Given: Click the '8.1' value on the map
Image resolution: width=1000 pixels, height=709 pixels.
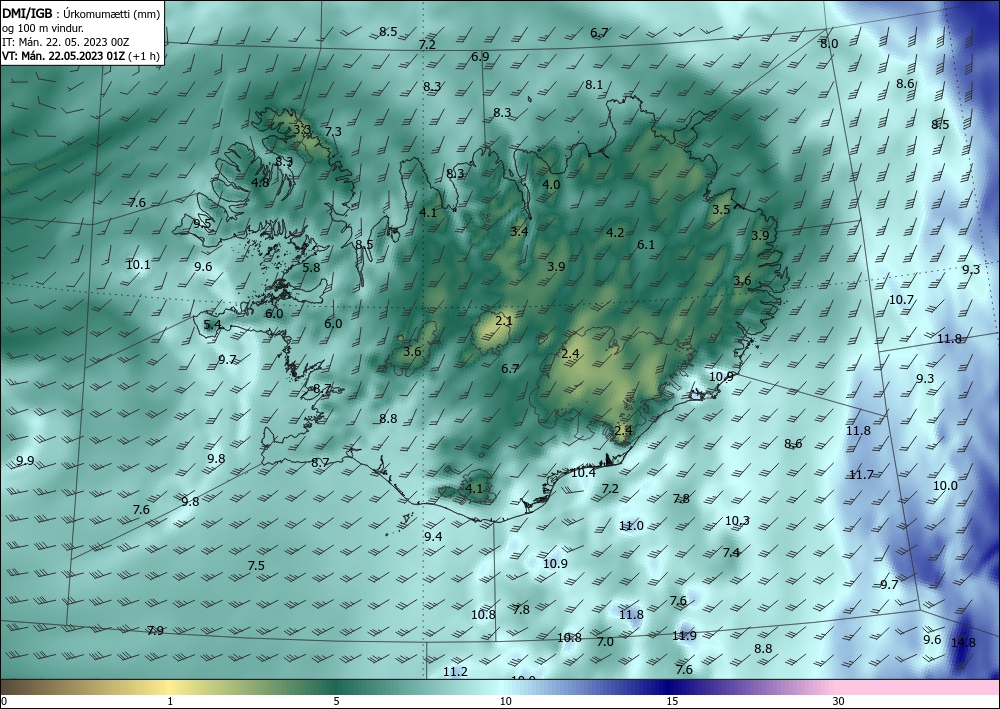Looking at the screenshot, I should point(594,85).
